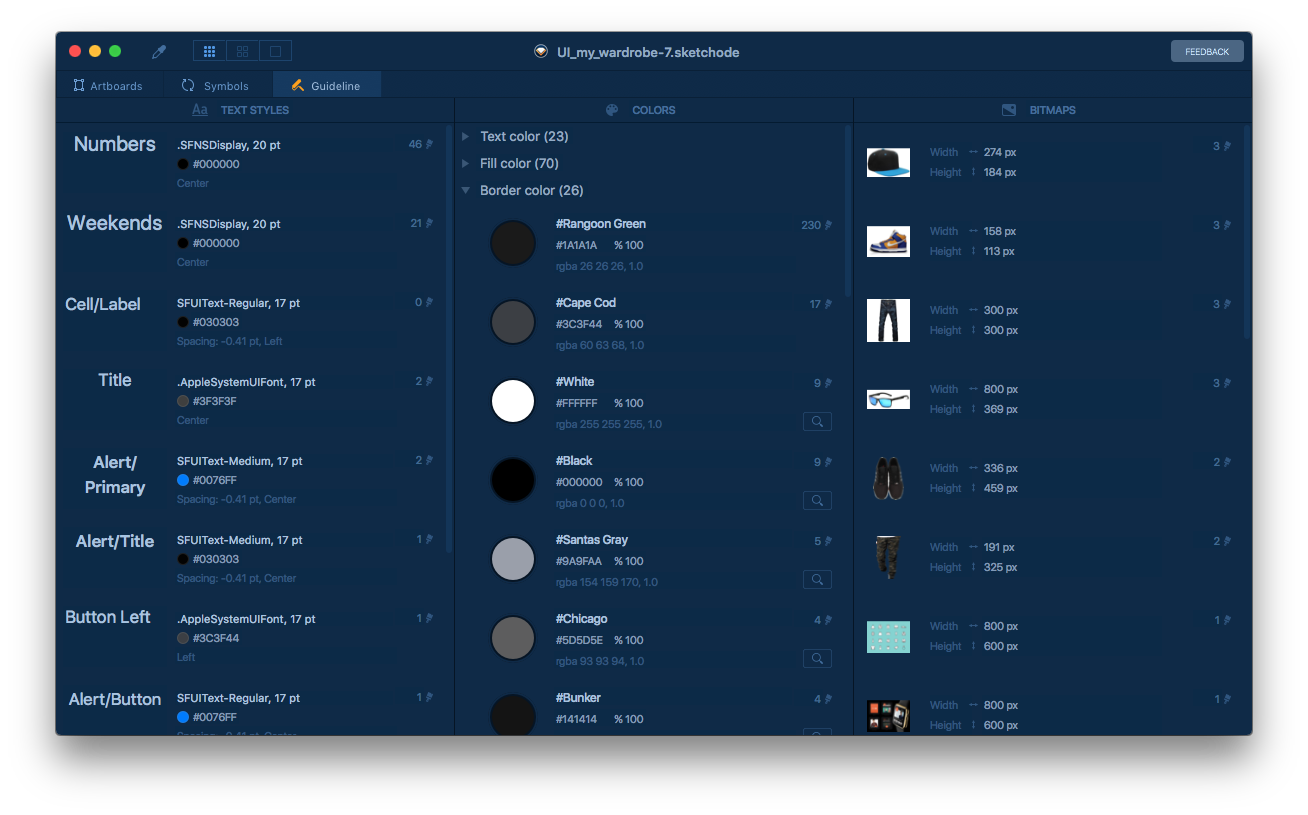This screenshot has width=1308, height=815.
Task: Click the pin icon next to Numbers style count
Action: coord(429,145)
